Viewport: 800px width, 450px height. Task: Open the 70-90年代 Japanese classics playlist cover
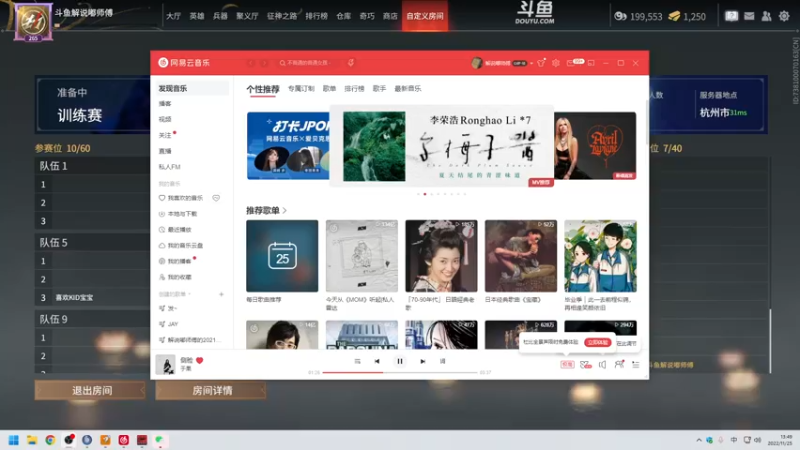point(441,256)
